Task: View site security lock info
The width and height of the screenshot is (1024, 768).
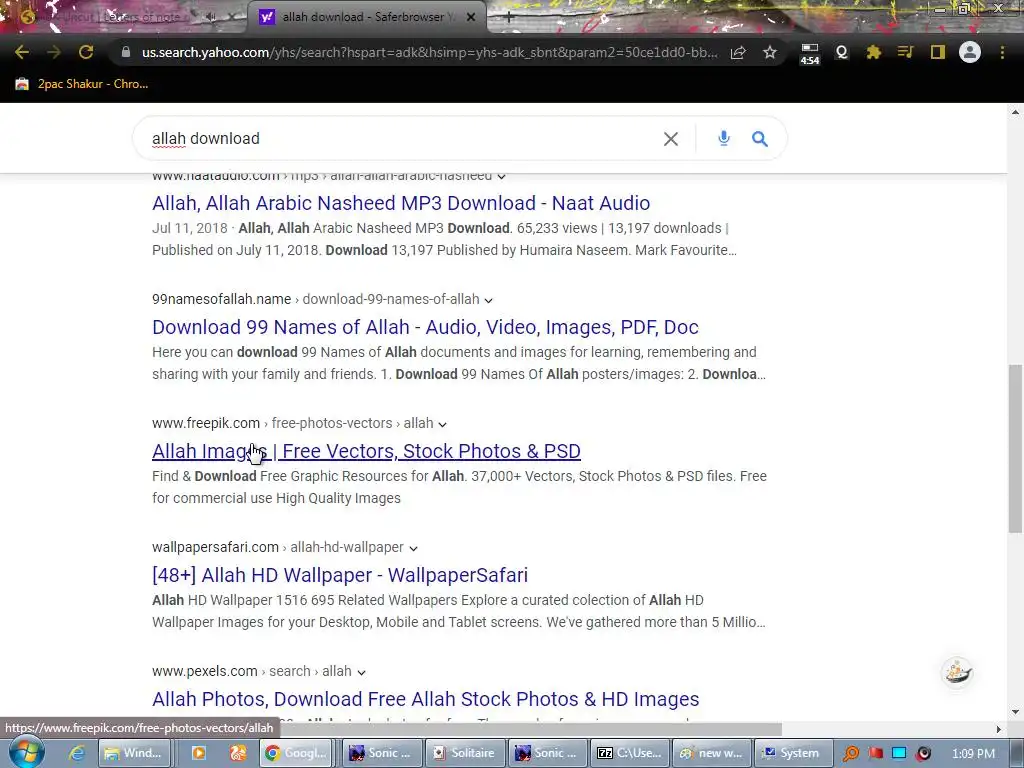Action: (126, 52)
